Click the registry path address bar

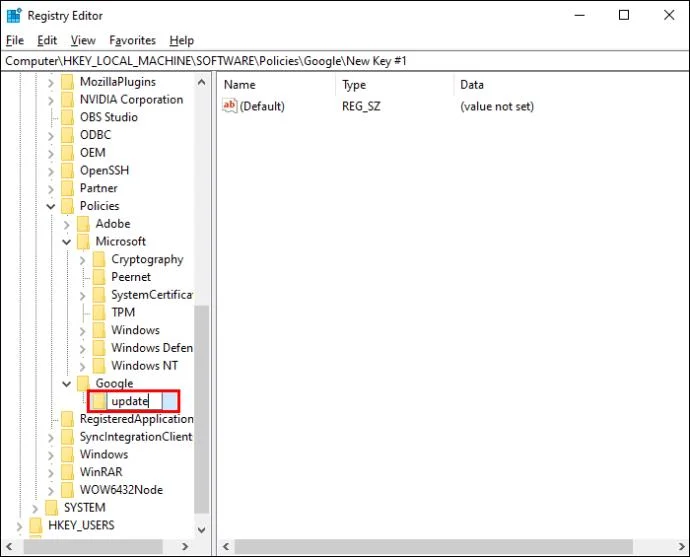coord(345,61)
